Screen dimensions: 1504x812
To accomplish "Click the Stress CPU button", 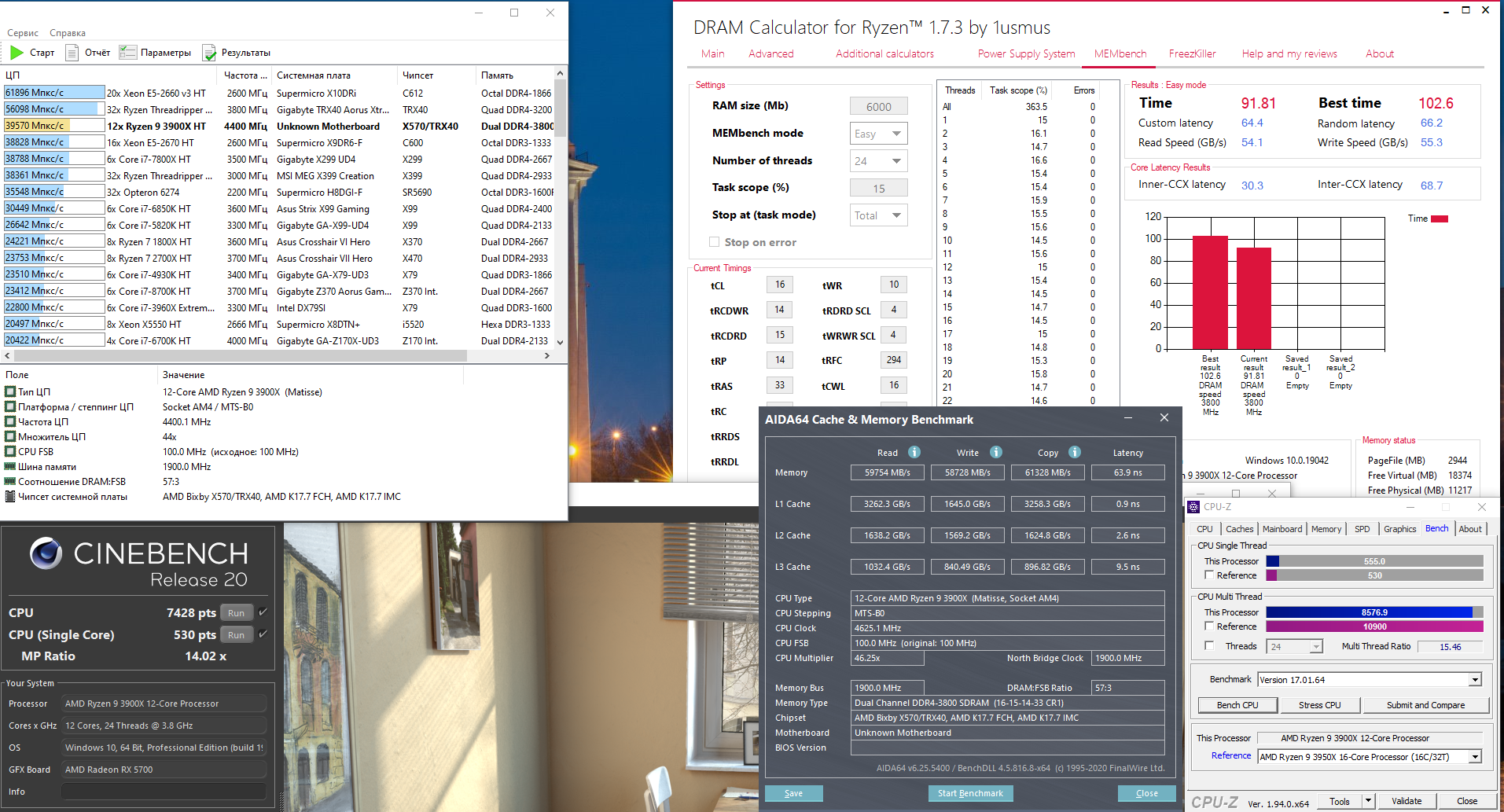I will [1319, 705].
